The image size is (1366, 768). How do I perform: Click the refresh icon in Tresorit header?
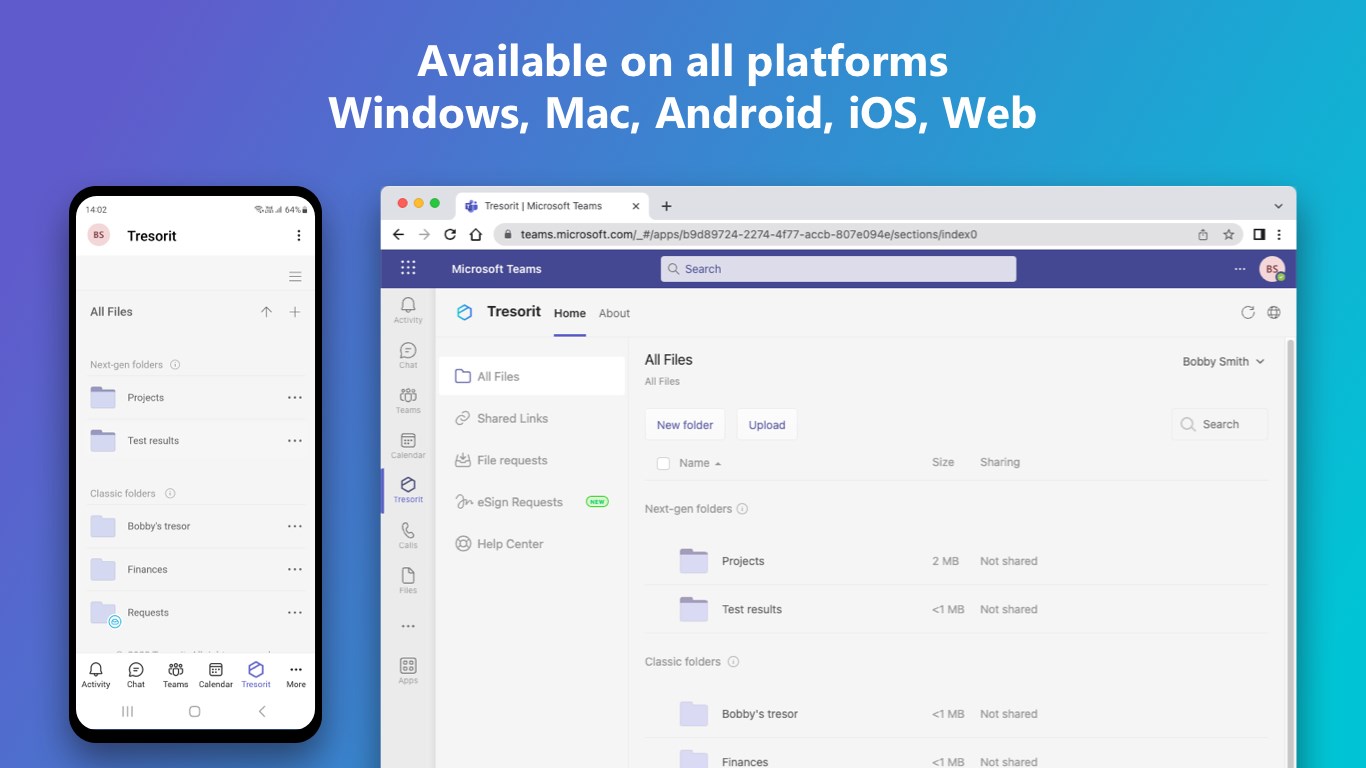[1248, 312]
